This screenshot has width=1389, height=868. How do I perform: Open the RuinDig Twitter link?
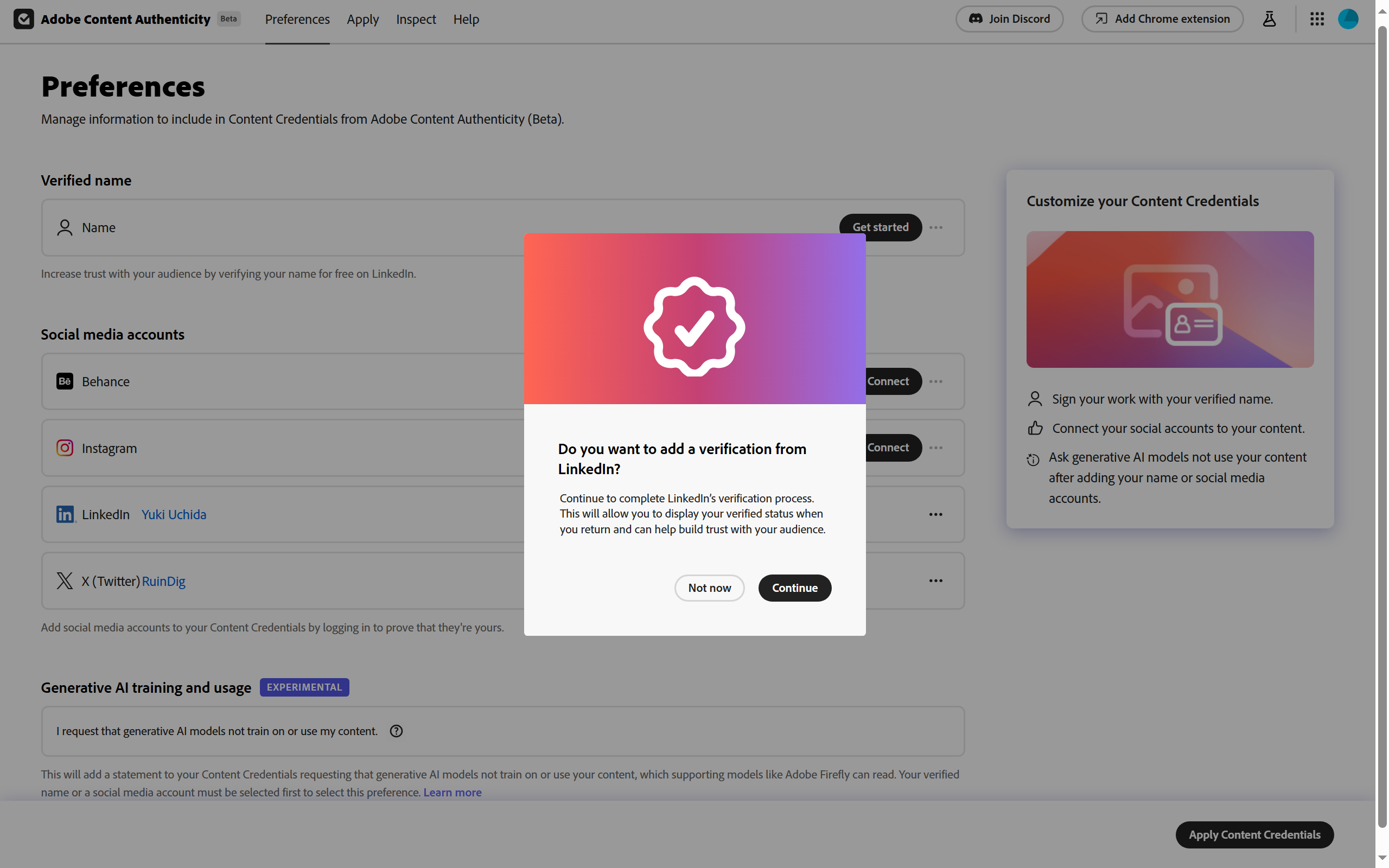click(x=163, y=581)
